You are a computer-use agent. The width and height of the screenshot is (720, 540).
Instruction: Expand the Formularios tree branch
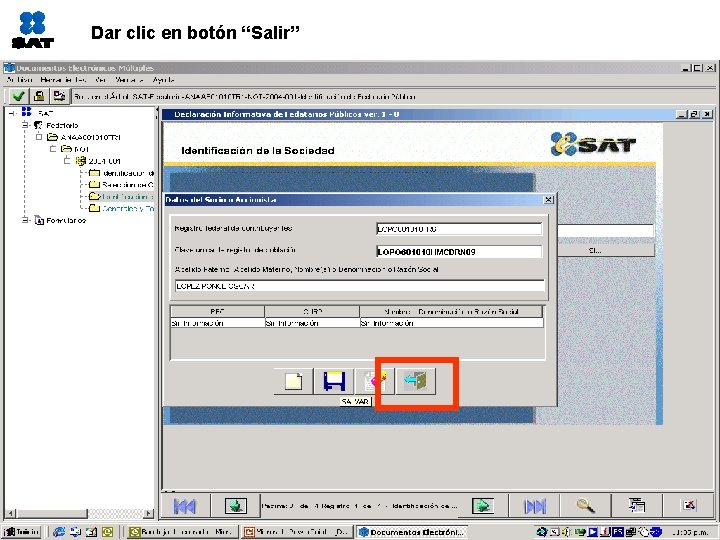(x=25, y=220)
